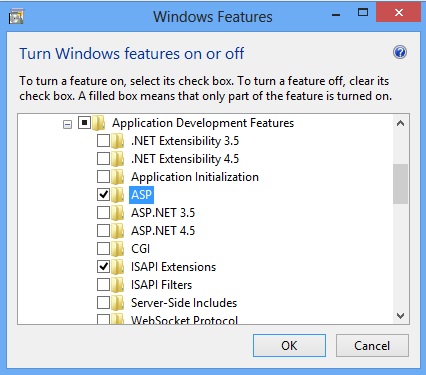The width and height of the screenshot is (426, 375).
Task: Toggle Application Development Features partial checkbox
Action: pos(84,123)
